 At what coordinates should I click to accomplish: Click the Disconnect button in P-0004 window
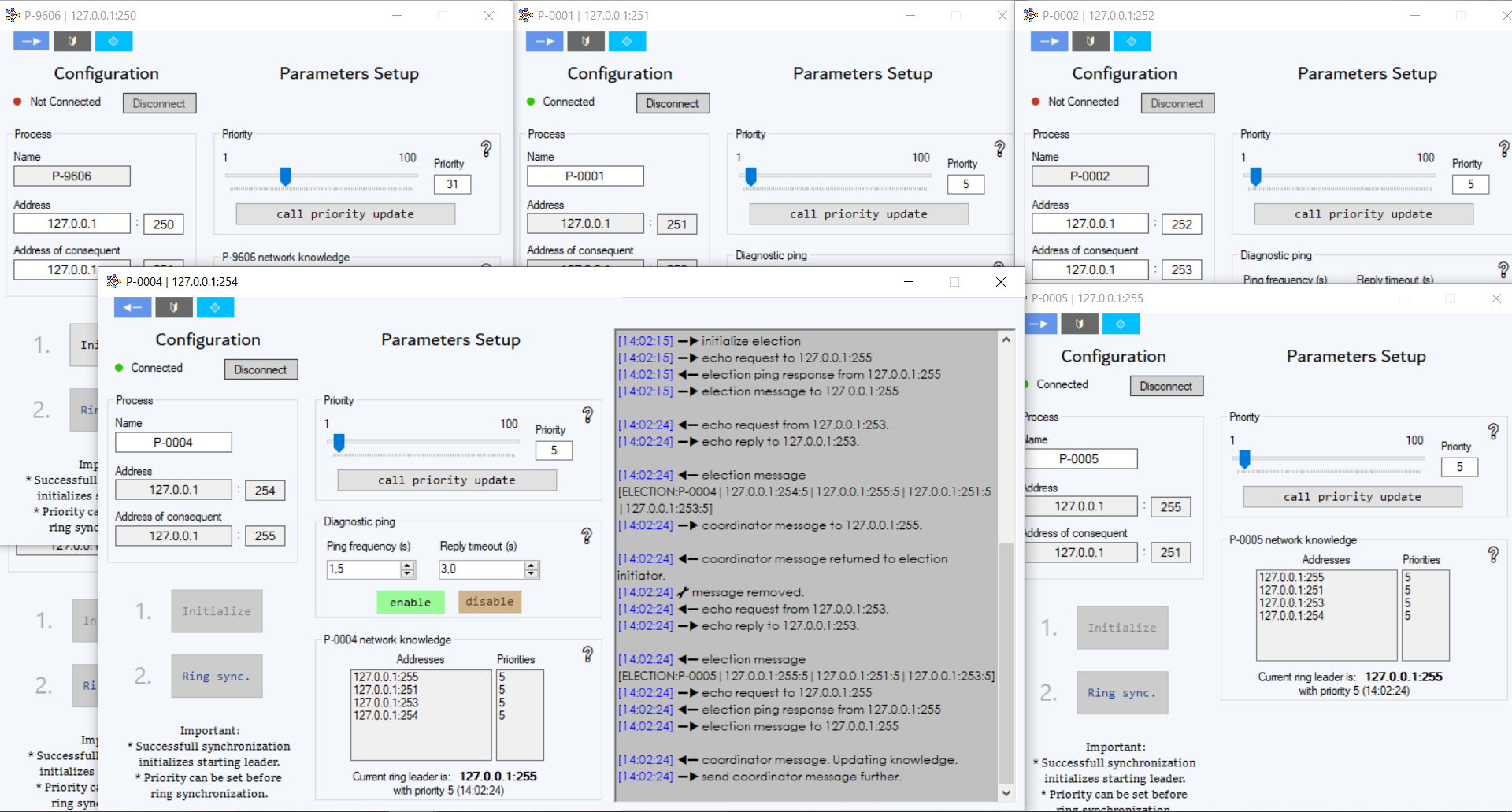tap(261, 369)
